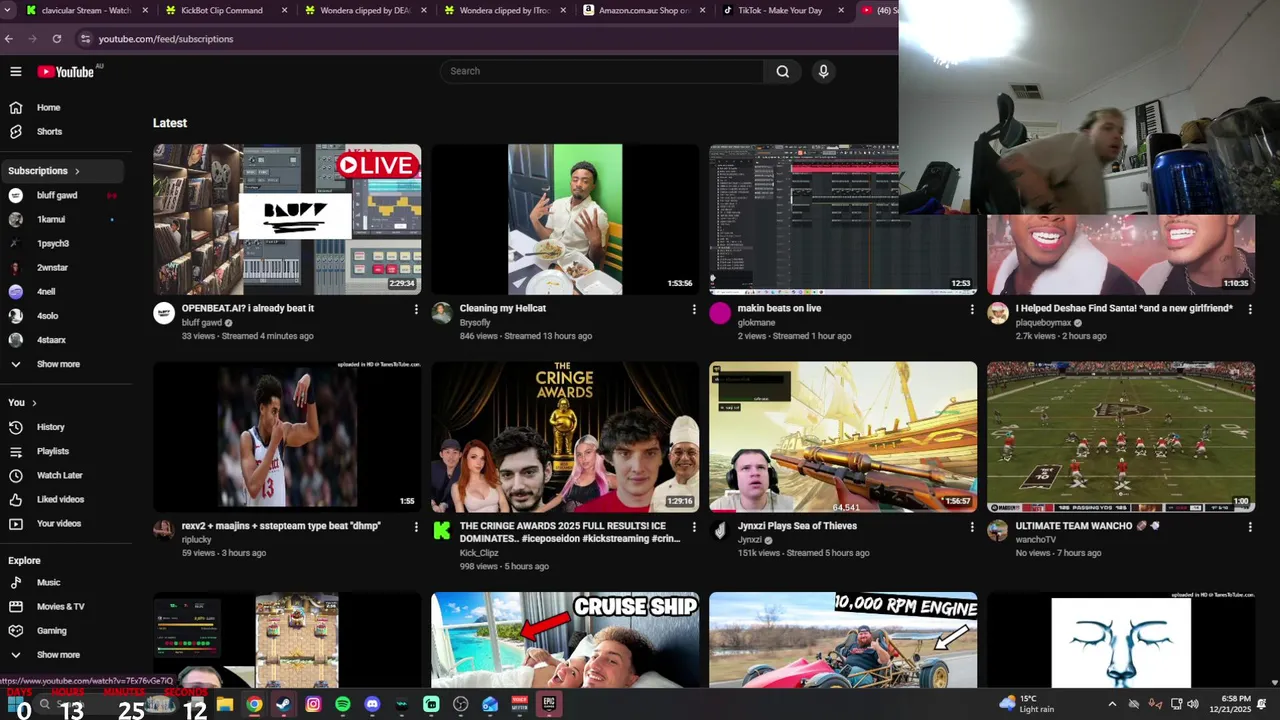This screenshot has width=1280, height=720.
Task: Open clock and date in taskbar
Action: 1230,704
